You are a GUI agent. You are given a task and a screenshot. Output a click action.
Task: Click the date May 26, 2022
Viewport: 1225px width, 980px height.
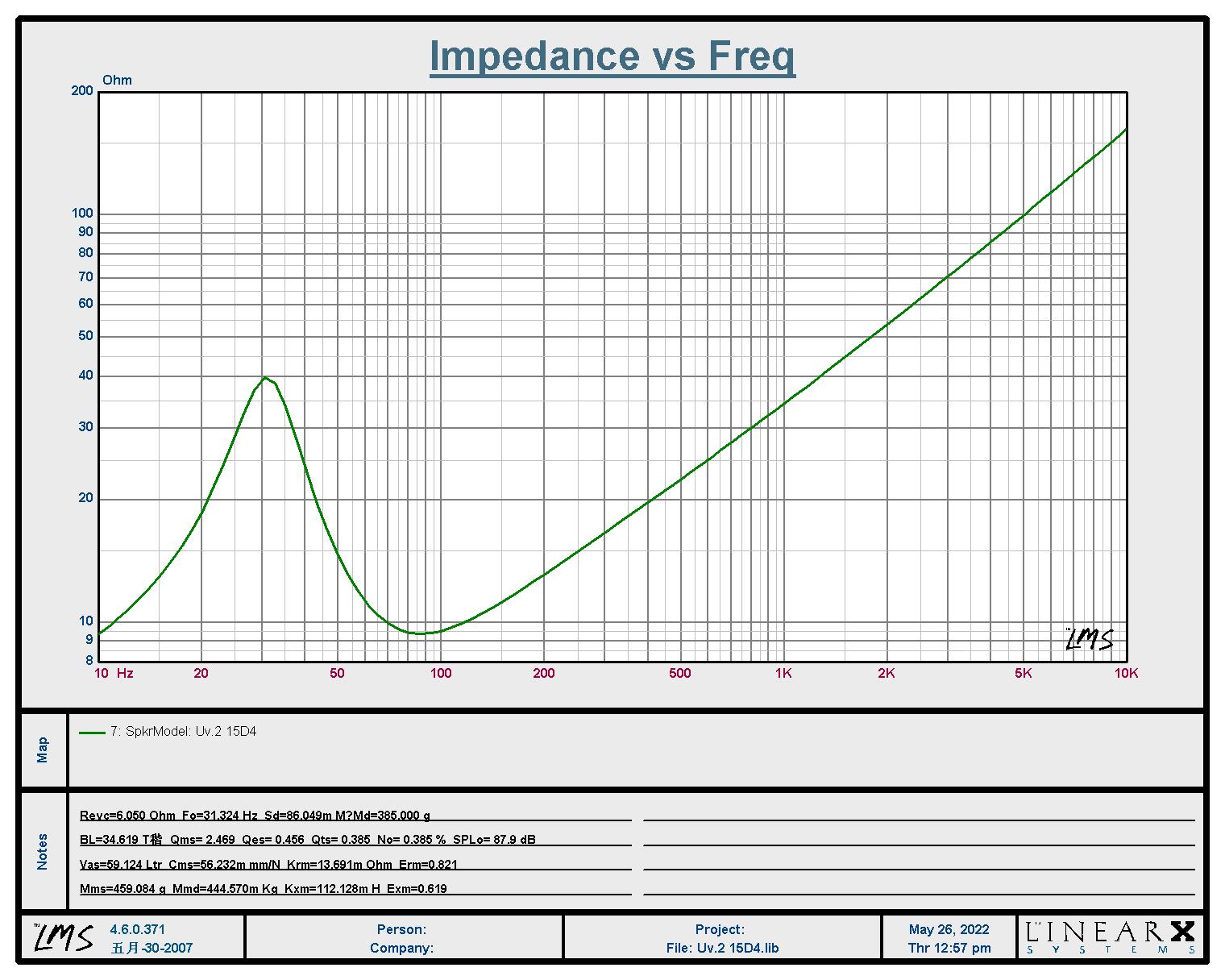point(949,929)
